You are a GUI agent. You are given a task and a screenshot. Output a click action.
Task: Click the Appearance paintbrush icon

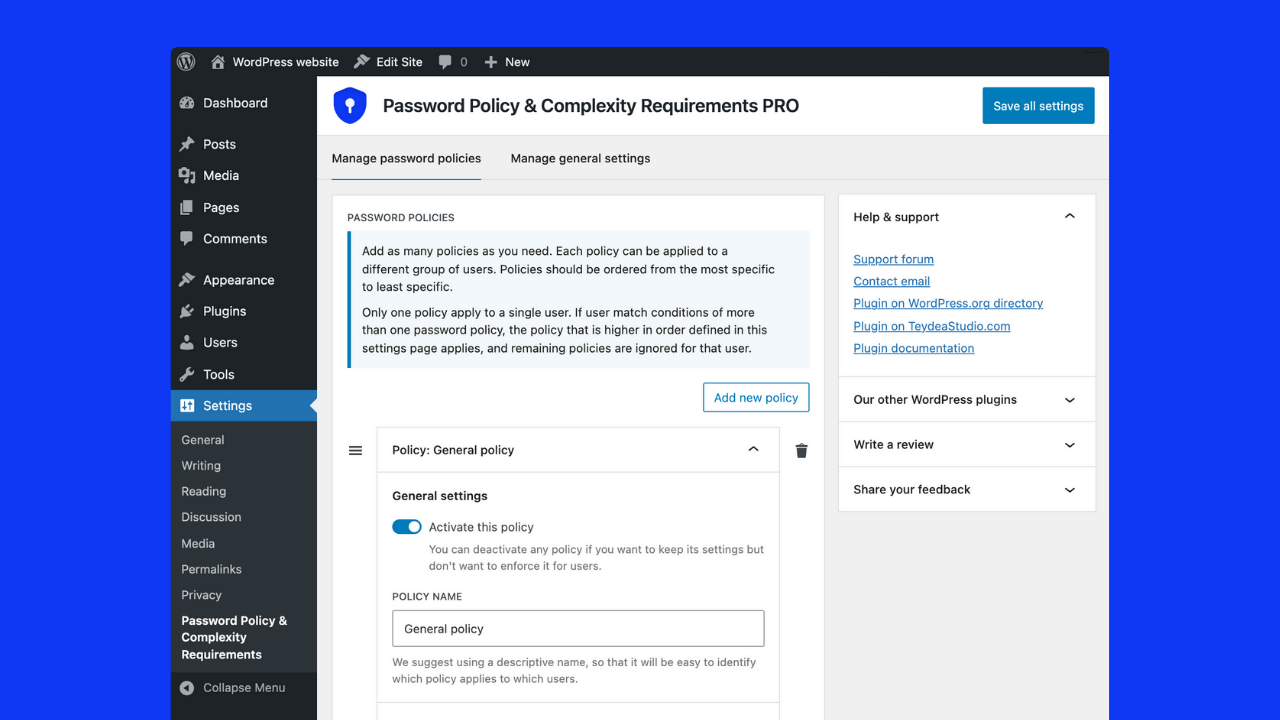tap(187, 280)
